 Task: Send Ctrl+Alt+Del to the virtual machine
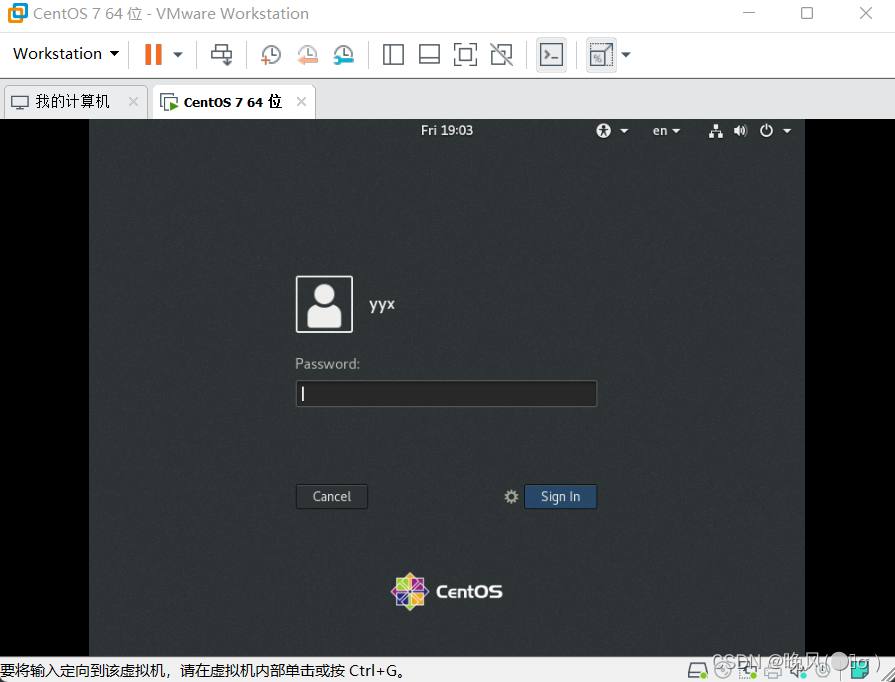[x=221, y=55]
